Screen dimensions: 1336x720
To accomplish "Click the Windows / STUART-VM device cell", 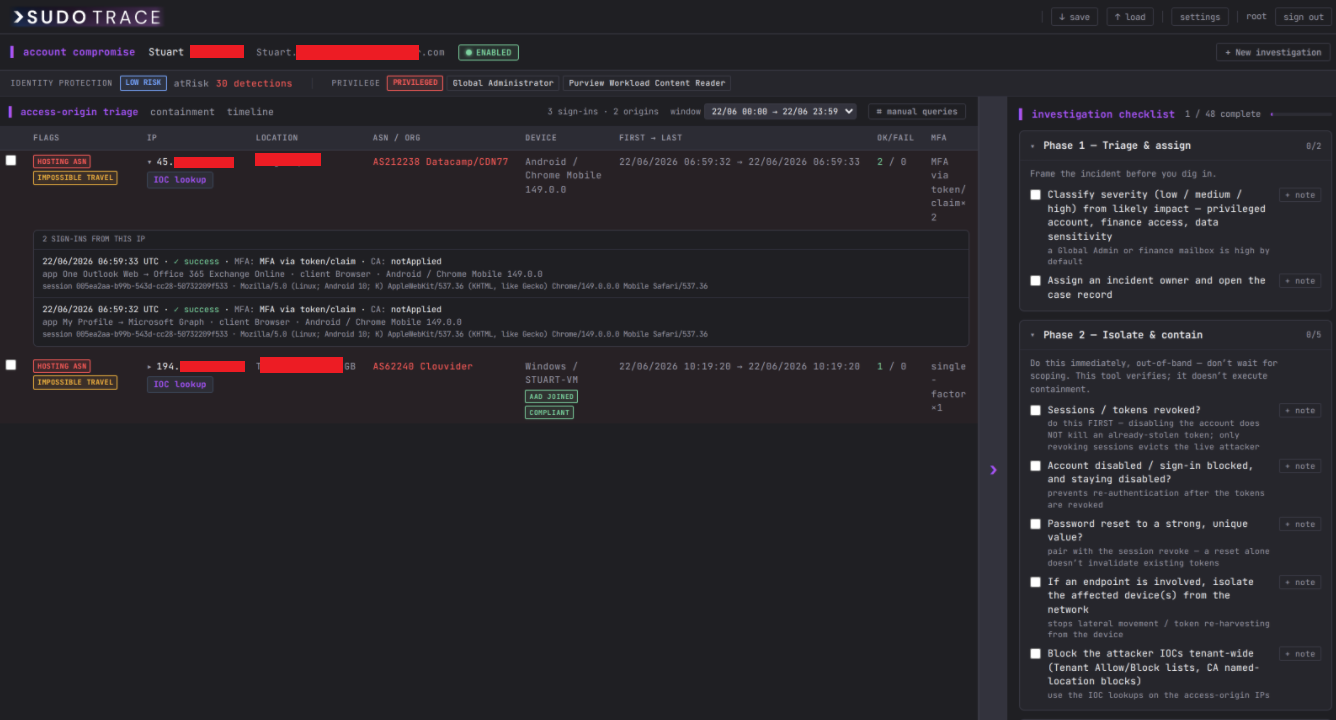I will point(552,373).
